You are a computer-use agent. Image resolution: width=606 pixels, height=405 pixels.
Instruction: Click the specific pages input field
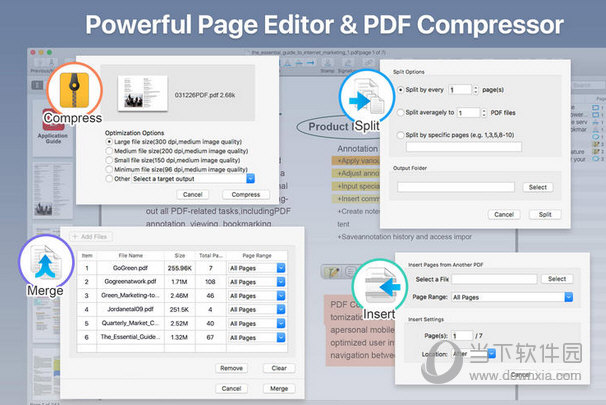tap(464, 146)
